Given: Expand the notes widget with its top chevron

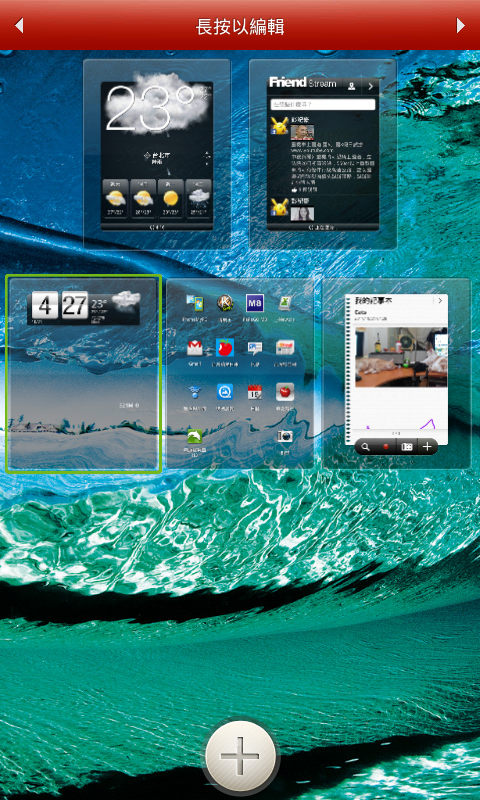Looking at the screenshot, I should pos(440,301).
